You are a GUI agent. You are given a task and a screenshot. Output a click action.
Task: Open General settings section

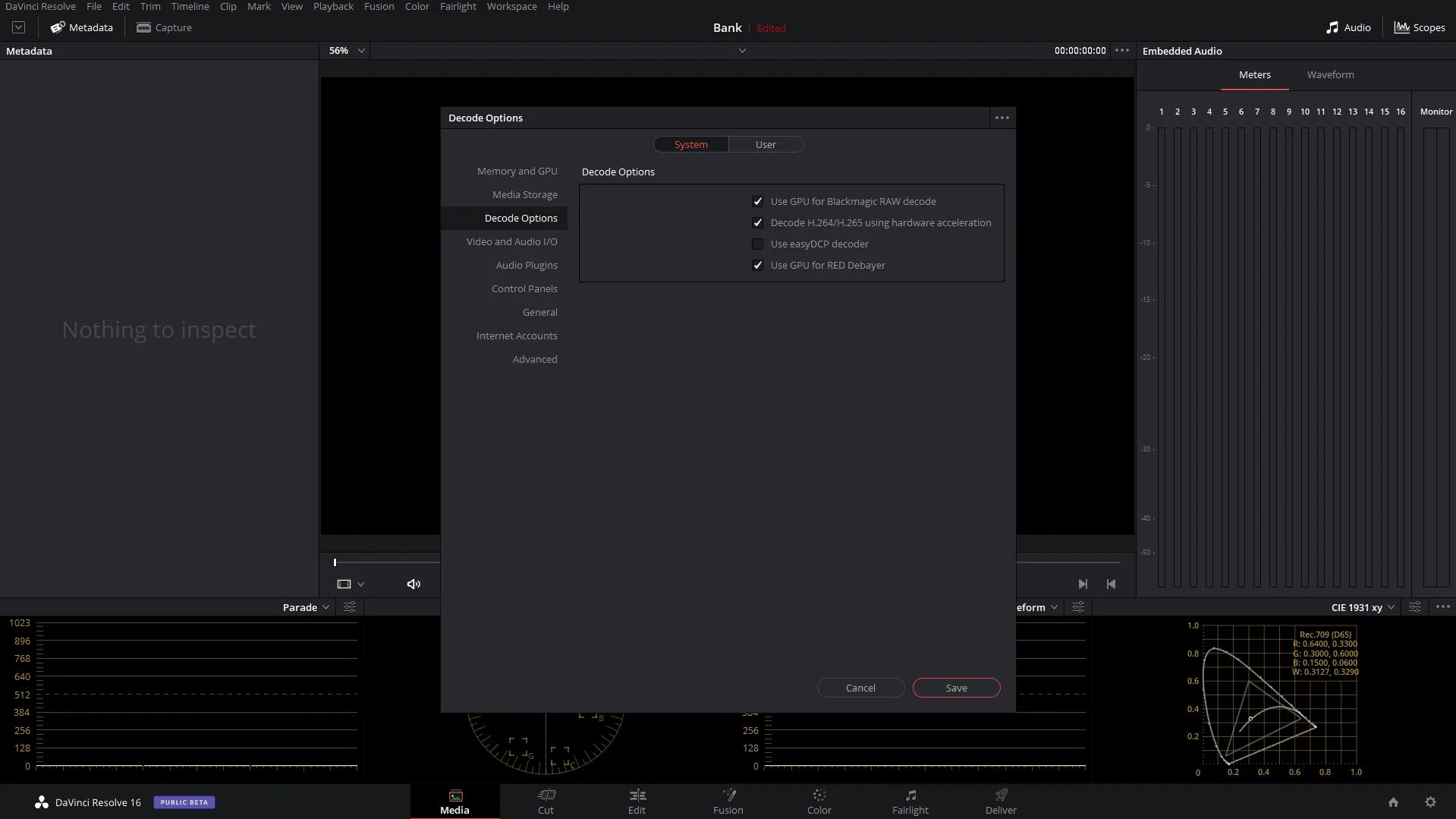pyautogui.click(x=540, y=312)
